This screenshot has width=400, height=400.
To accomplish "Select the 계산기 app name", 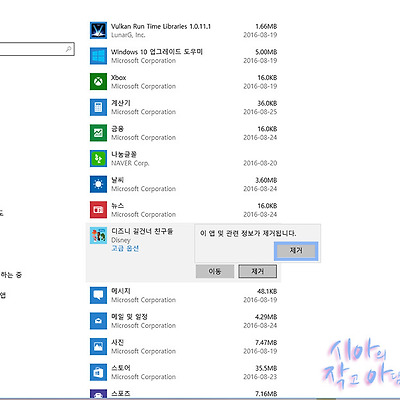I will [121, 103].
